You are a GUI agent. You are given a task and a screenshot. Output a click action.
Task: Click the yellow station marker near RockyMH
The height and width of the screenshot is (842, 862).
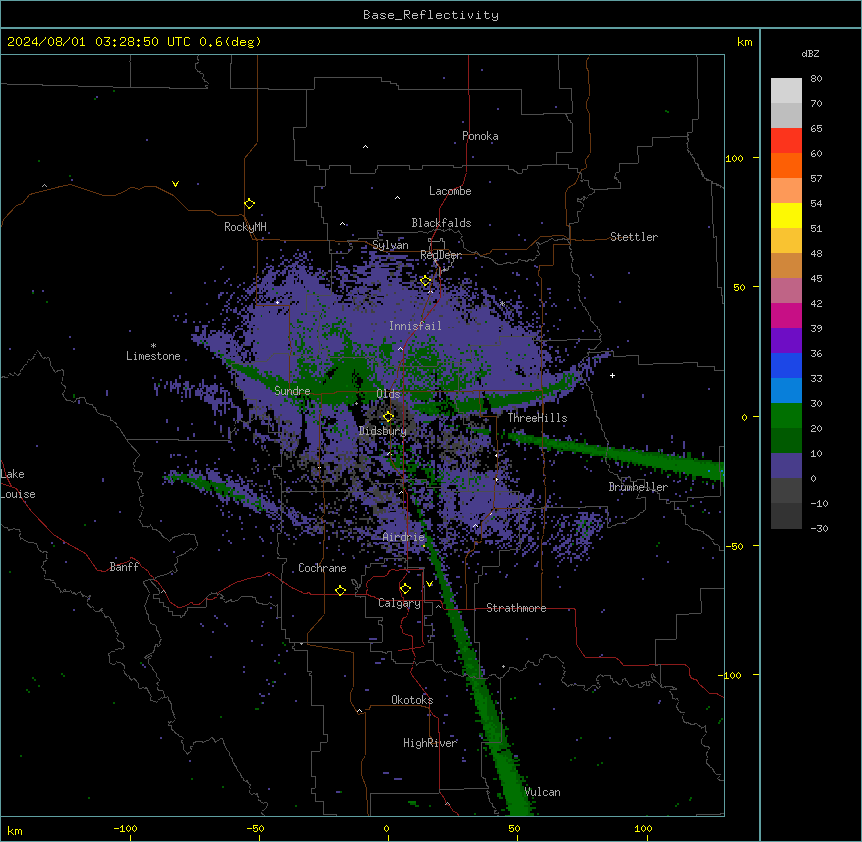(x=249, y=203)
